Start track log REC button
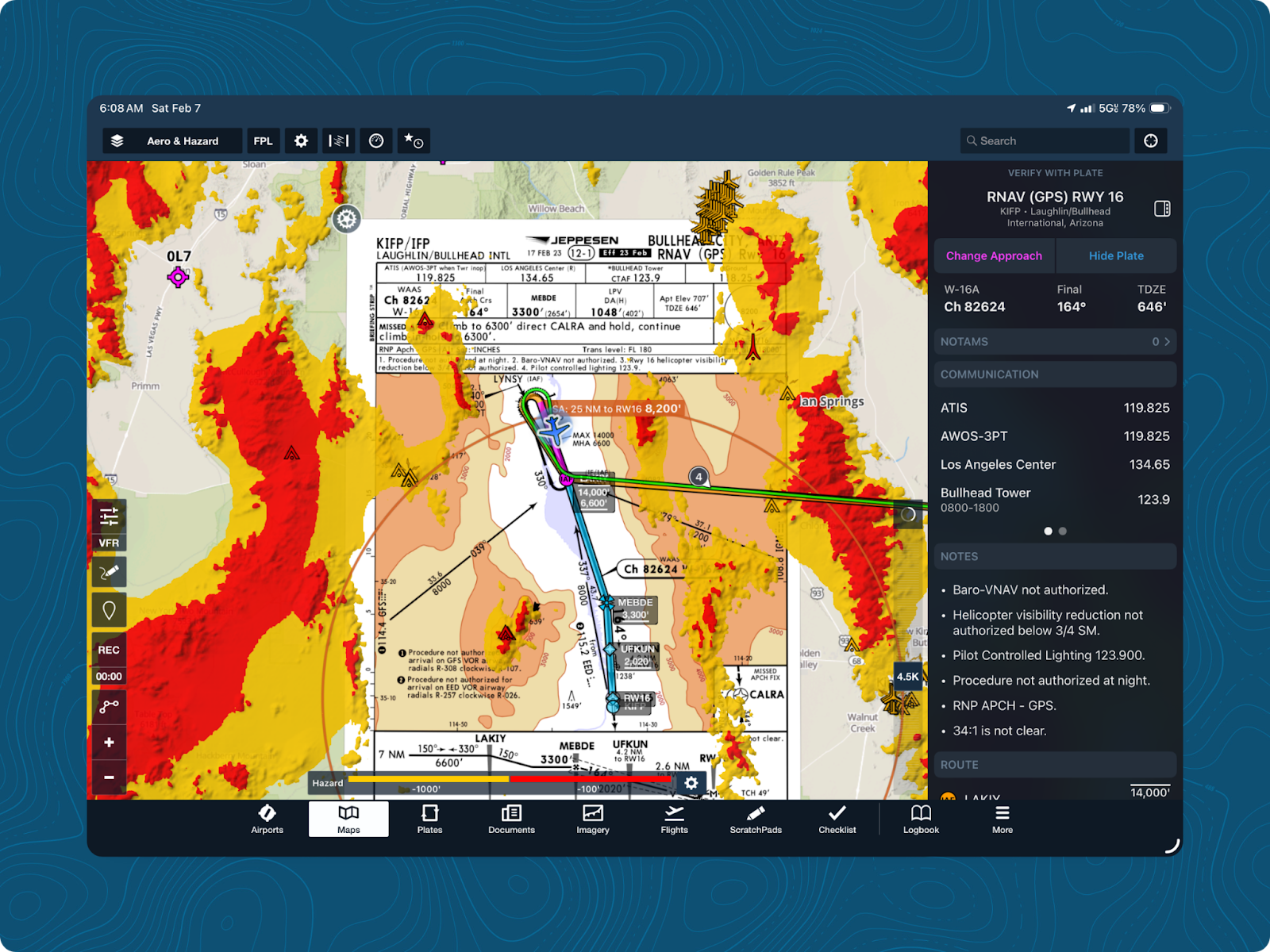The height and width of the screenshot is (952, 1270). pos(109,650)
